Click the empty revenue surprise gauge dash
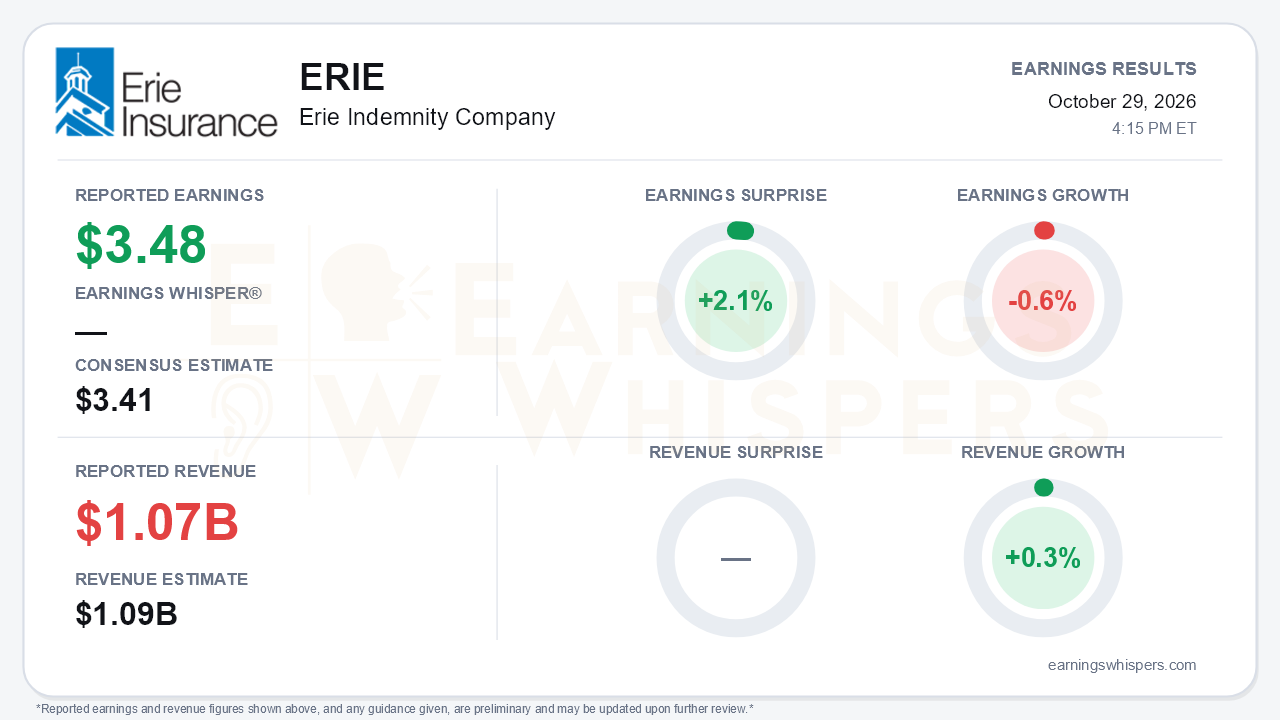1280x720 pixels. click(x=736, y=558)
